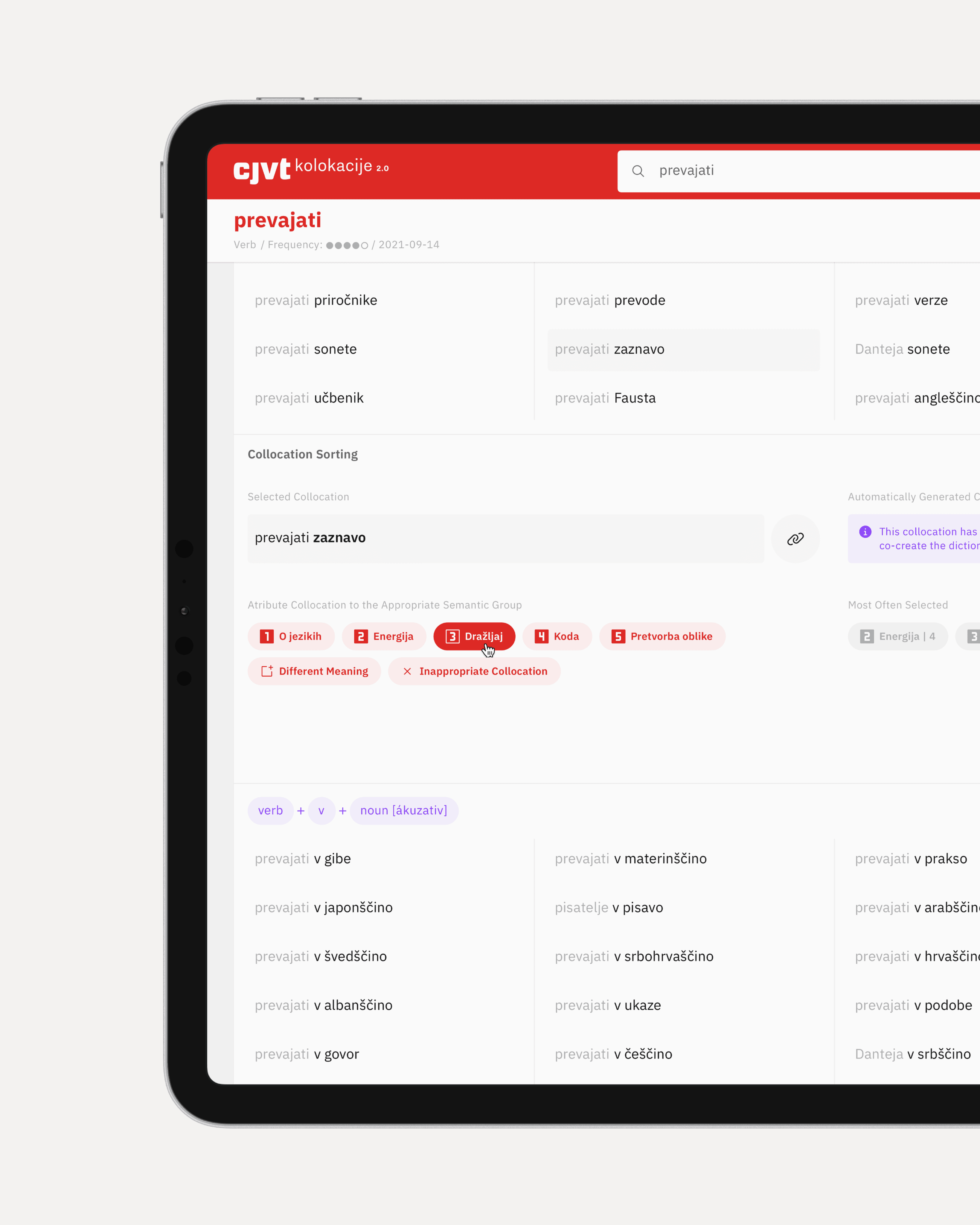Copy link with the chain icon button
Viewport: 980px width, 1225px height.
(x=795, y=539)
